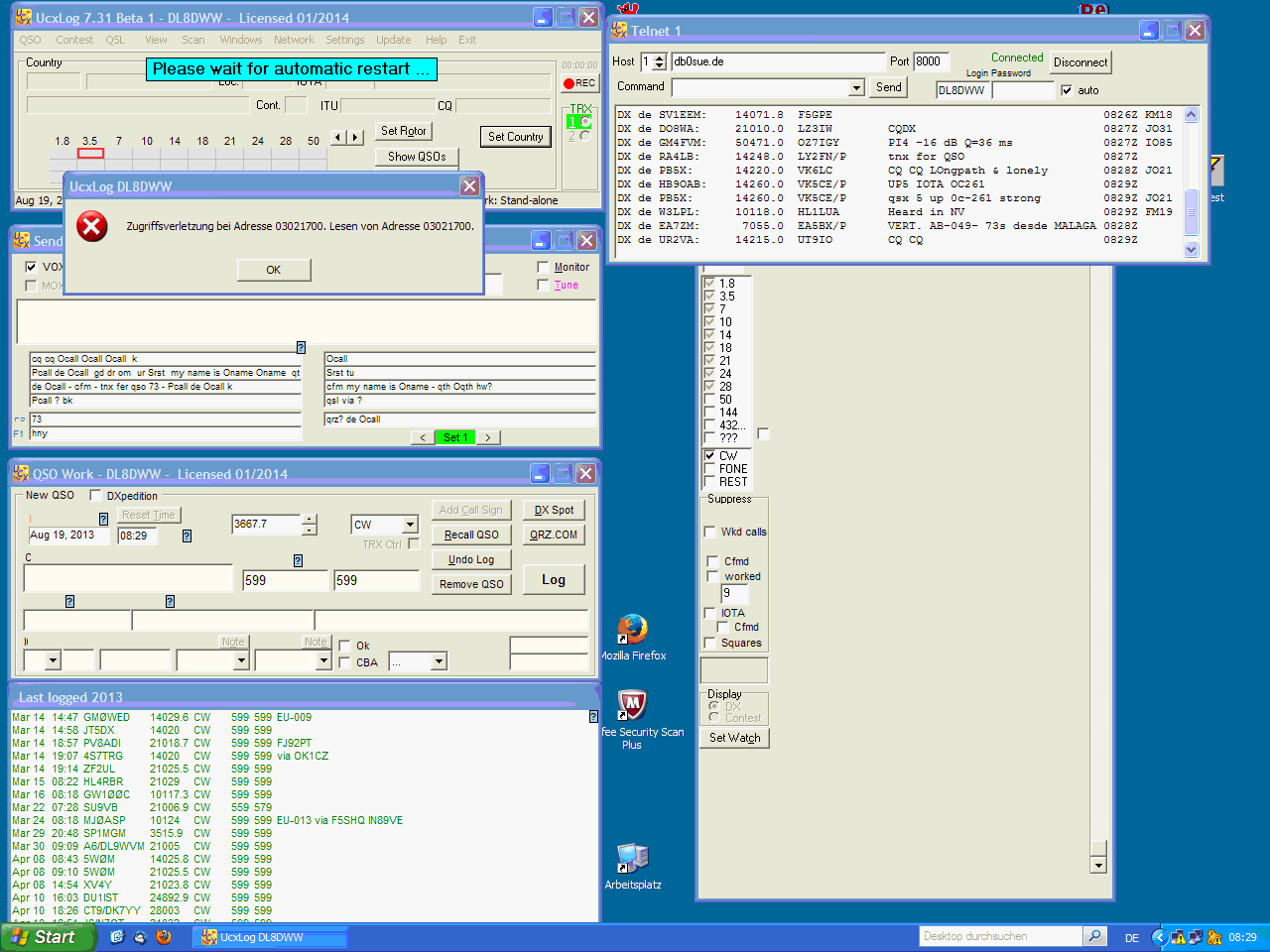The width and height of the screenshot is (1270, 952).
Task: Click the band grid left arrow
Action: (338, 138)
